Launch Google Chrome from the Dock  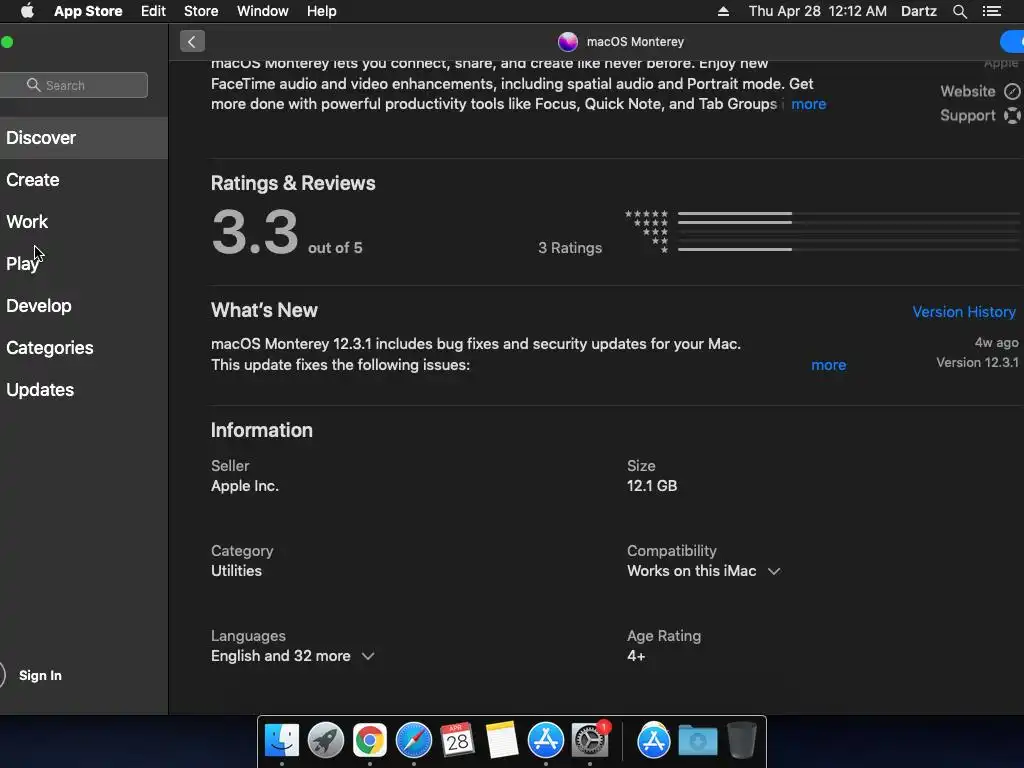pyautogui.click(x=370, y=741)
